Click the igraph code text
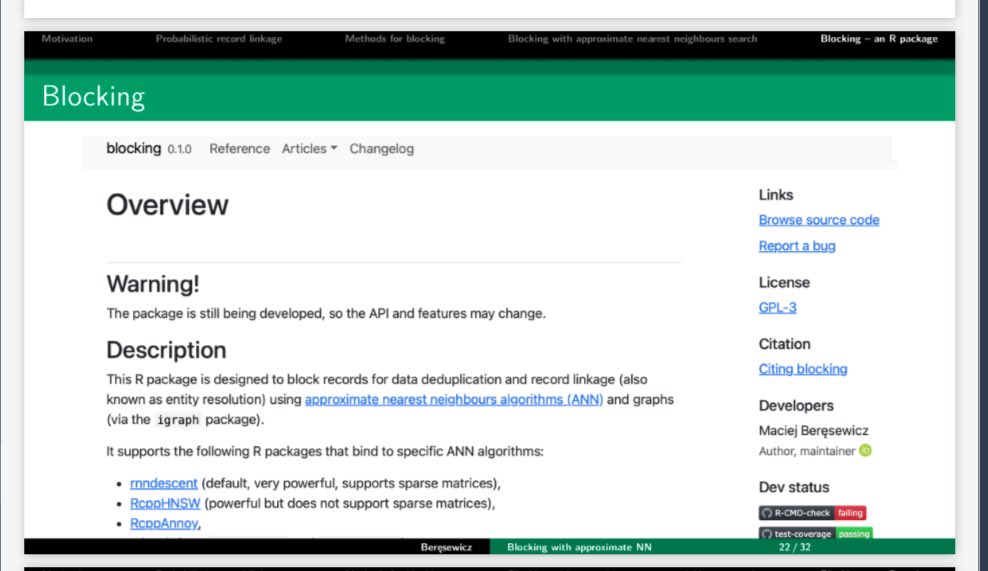Viewport: 988px width, 571px height. (178, 420)
